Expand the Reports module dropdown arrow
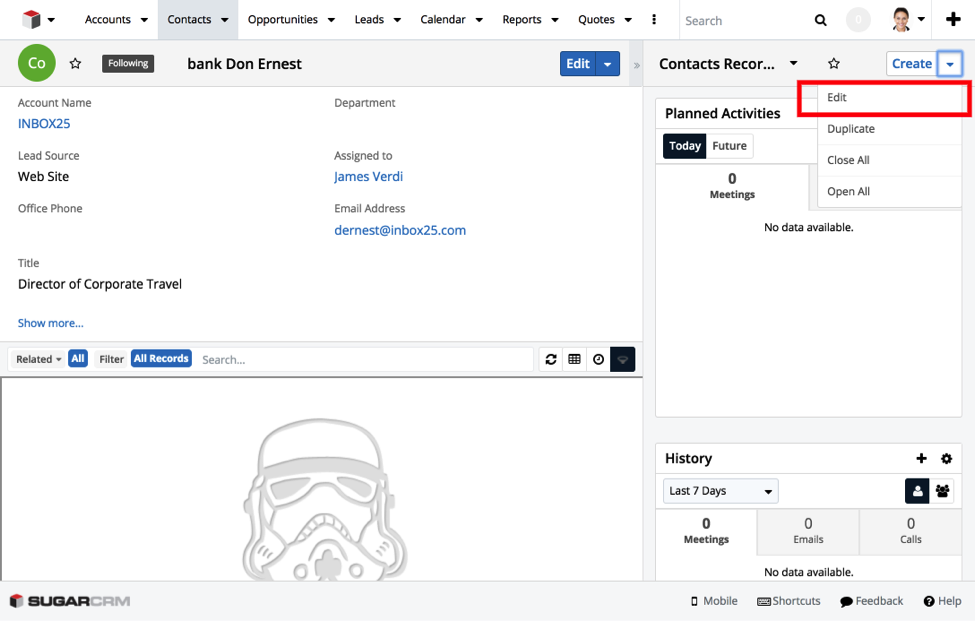Viewport: 975px width, 621px height. (555, 20)
